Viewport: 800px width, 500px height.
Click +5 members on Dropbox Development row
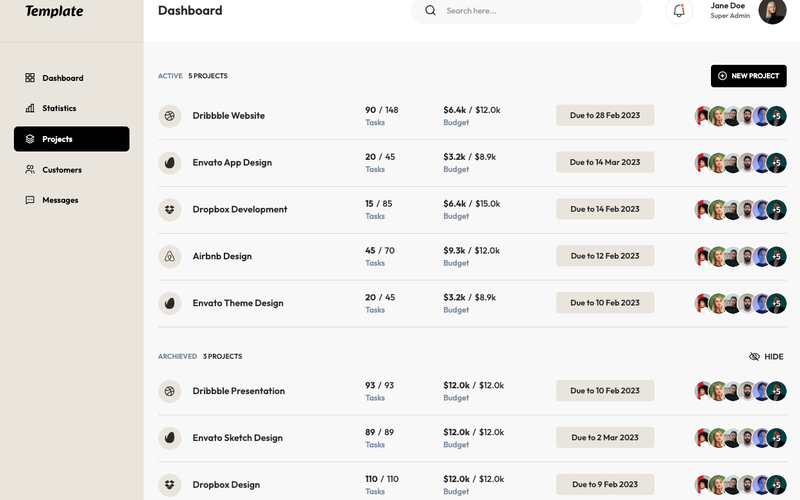(777, 210)
